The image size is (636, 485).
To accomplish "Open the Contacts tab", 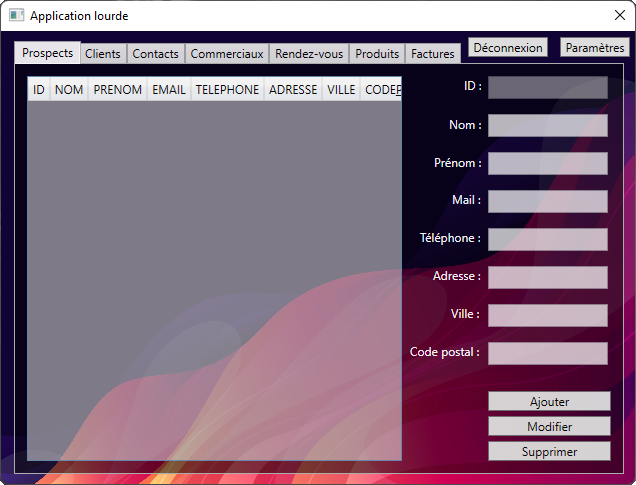I will tap(156, 54).
